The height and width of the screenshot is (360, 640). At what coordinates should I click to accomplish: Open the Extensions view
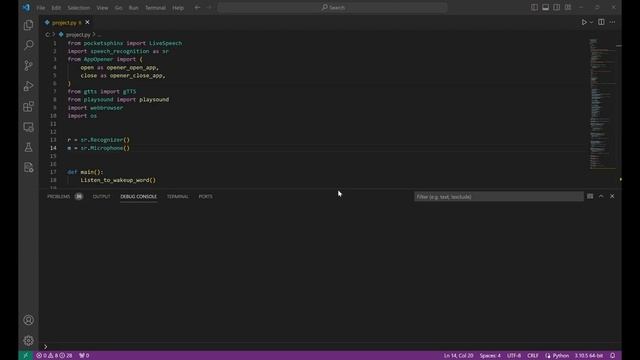coord(29,107)
